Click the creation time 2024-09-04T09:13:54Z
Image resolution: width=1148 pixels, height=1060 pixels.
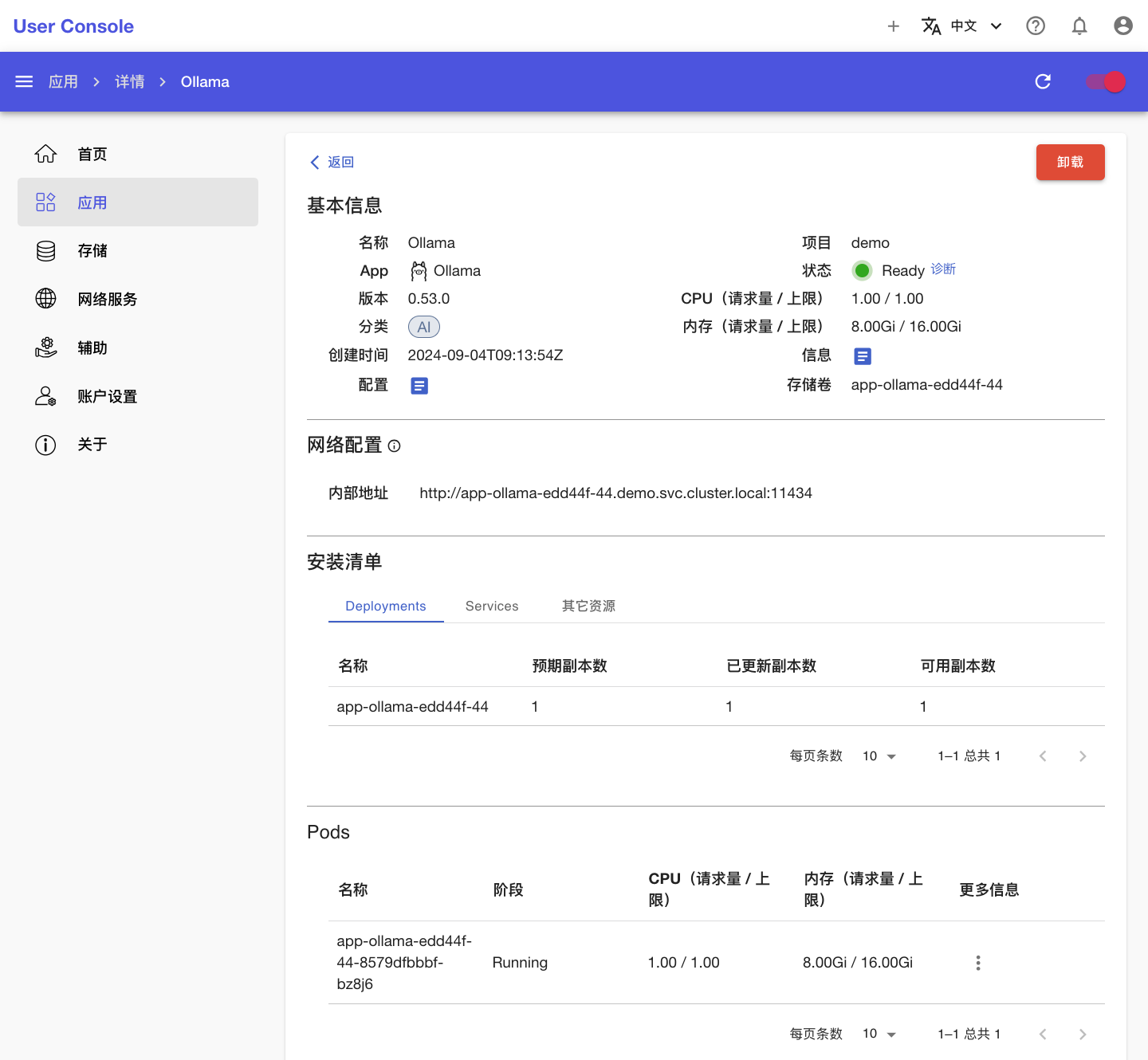click(486, 355)
